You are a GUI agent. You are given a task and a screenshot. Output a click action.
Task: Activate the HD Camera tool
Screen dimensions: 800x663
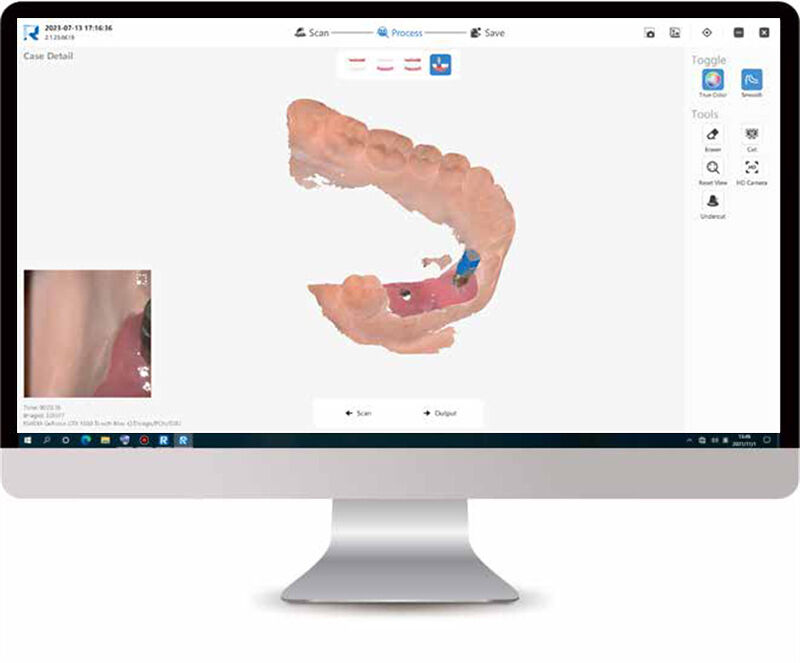[751, 168]
